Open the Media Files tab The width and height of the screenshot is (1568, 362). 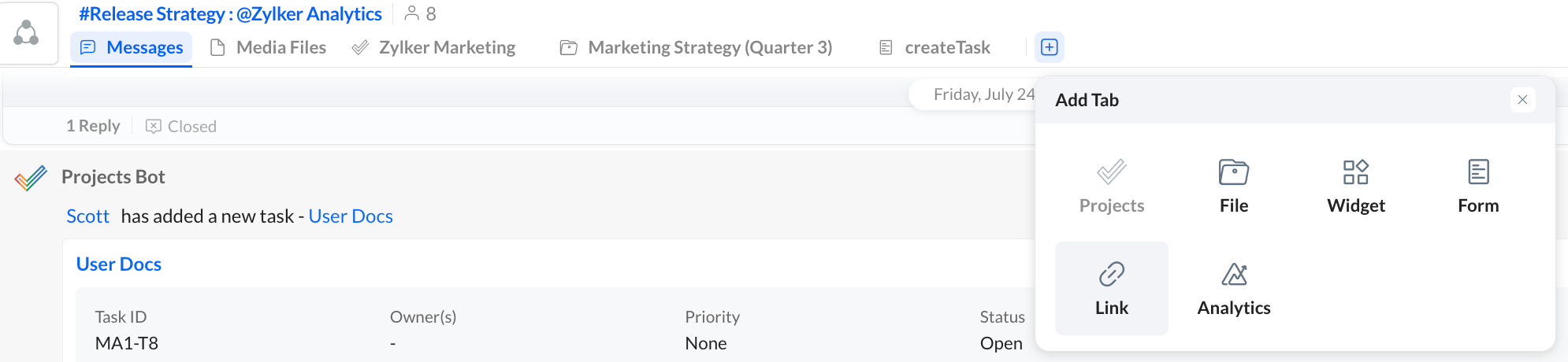coord(269,48)
